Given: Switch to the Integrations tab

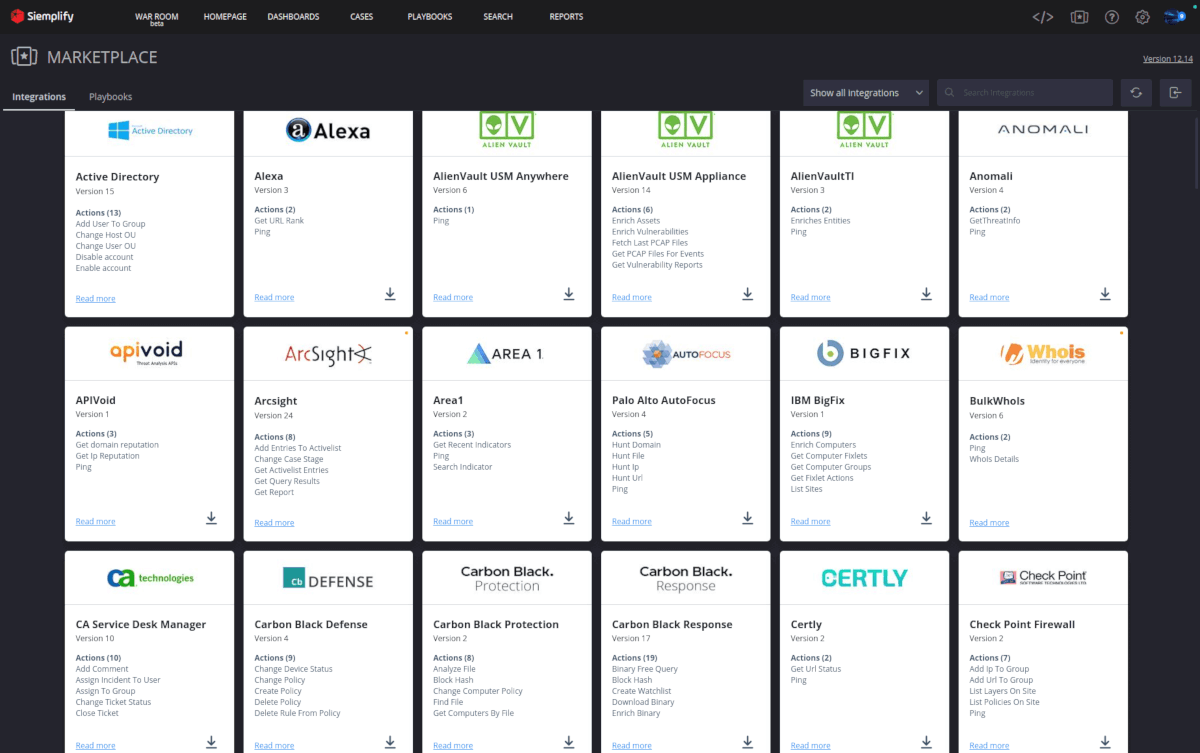Looking at the screenshot, I should point(39,97).
